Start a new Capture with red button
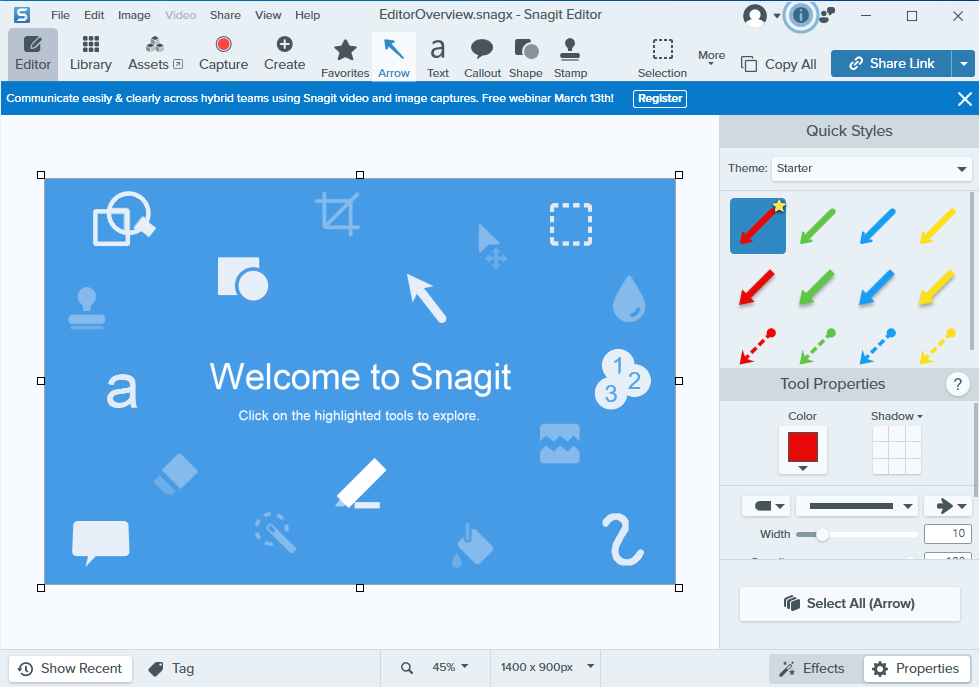Screen dimensions: 979x687 (223, 54)
